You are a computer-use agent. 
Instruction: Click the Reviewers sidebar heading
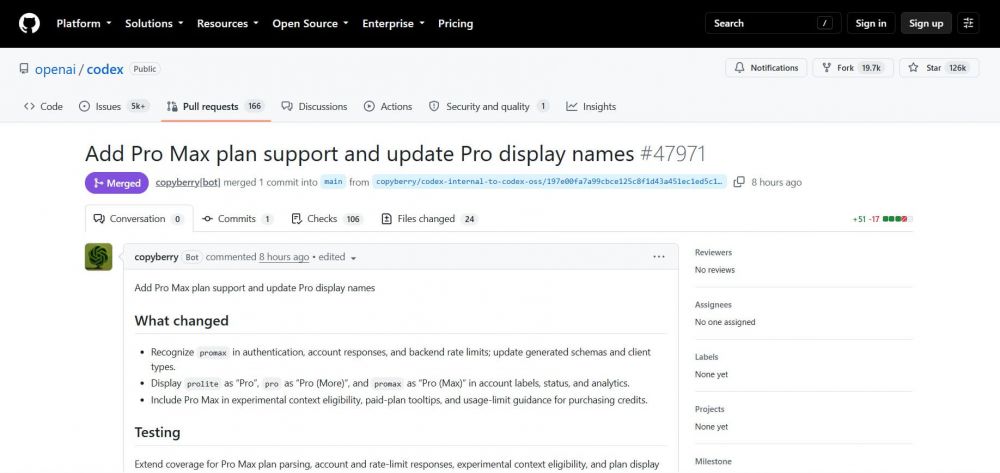[x=713, y=252]
